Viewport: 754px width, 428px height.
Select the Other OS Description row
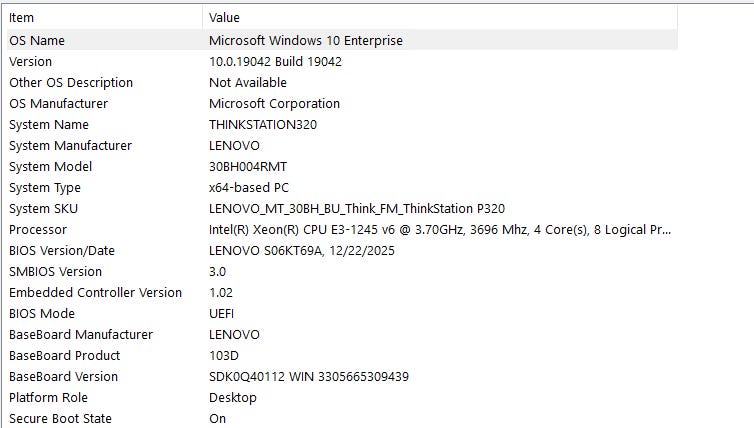pyautogui.click(x=342, y=83)
